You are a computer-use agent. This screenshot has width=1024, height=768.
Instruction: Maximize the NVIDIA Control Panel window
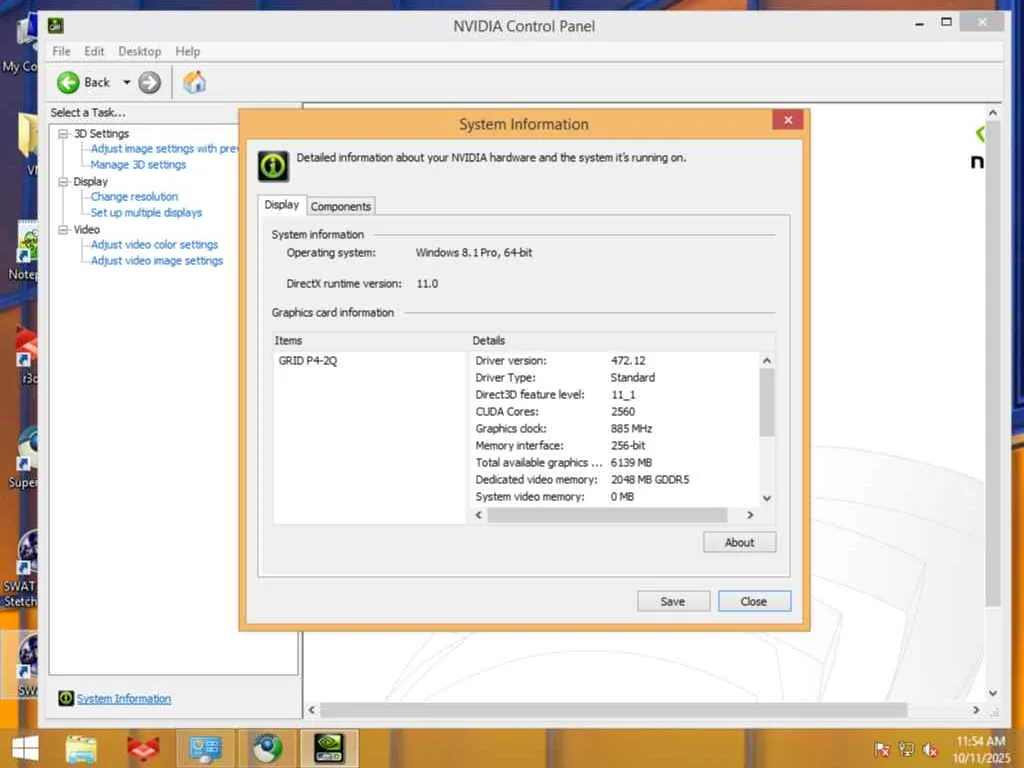point(946,22)
